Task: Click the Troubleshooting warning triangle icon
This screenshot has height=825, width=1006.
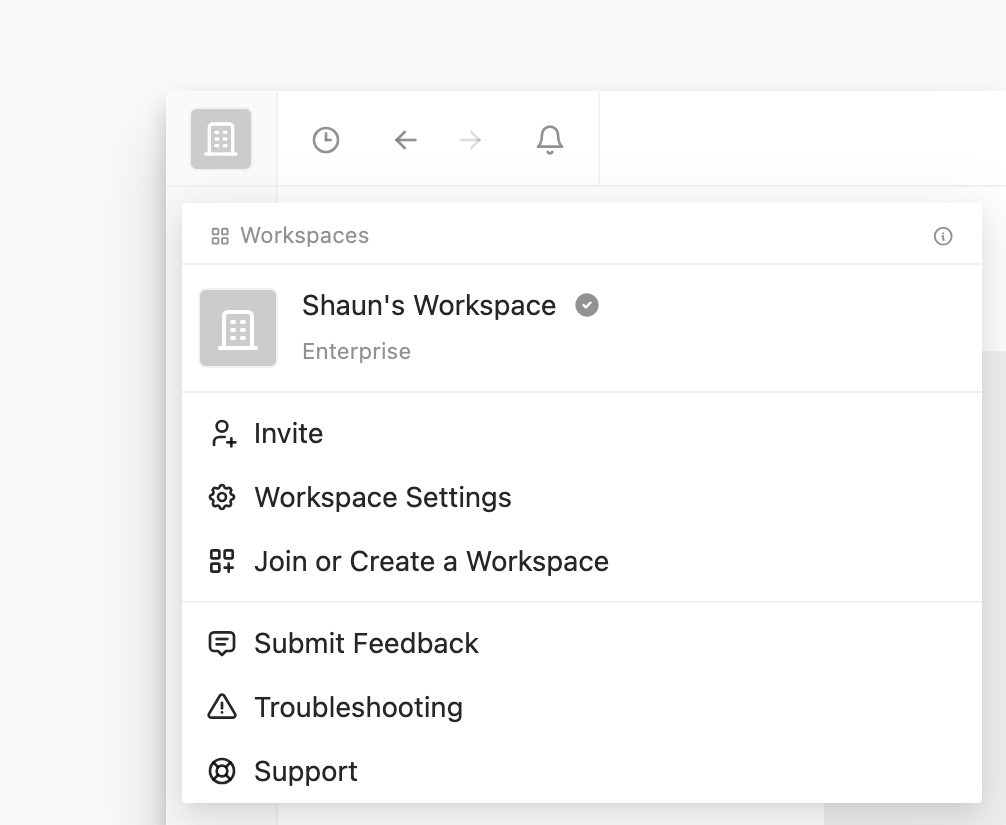Action: click(x=222, y=708)
